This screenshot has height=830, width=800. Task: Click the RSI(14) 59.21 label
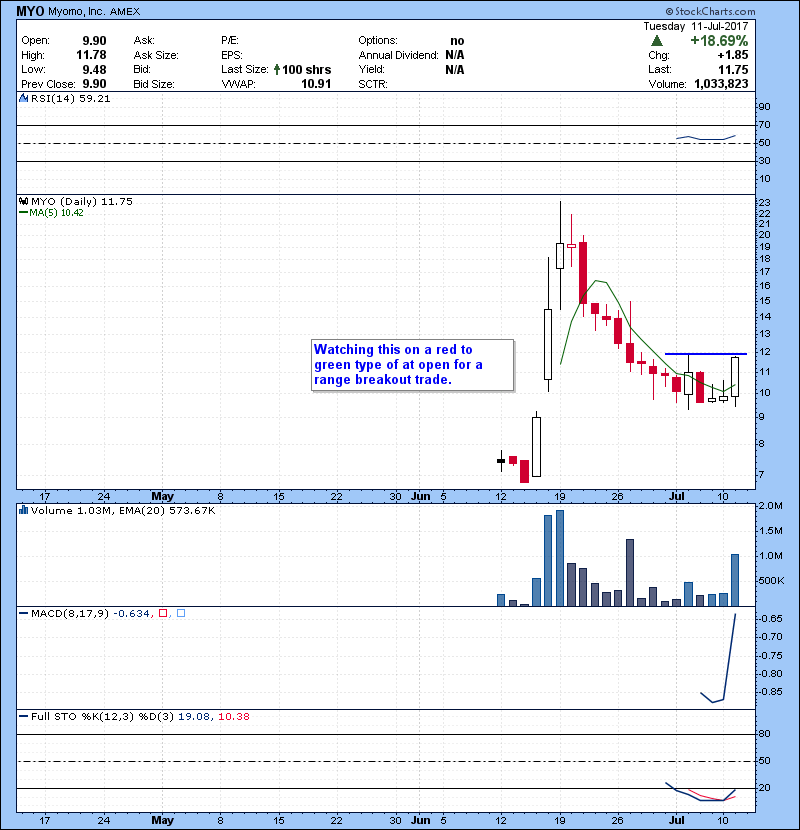pyautogui.click(x=70, y=98)
